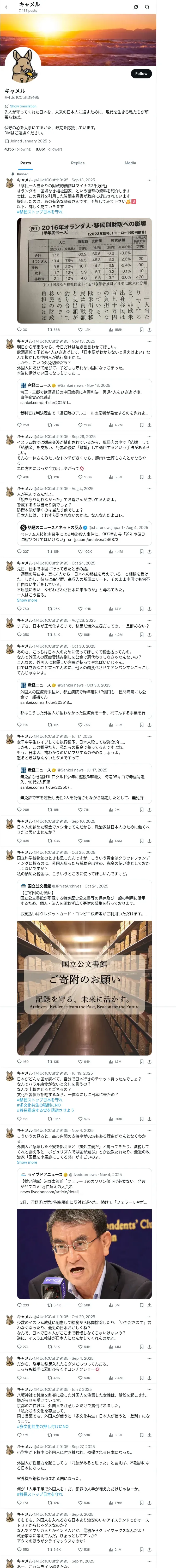Screen dimensions: 176x1568
Task: Follow the キャメル account
Action: 141,73
